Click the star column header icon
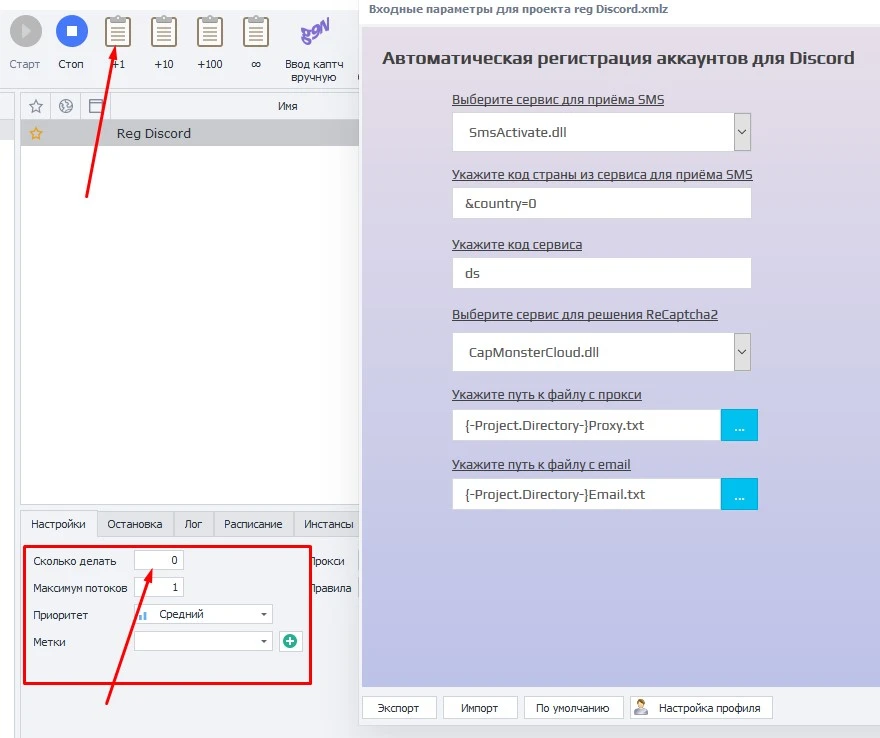Image resolution: width=880 pixels, height=738 pixels. click(x=36, y=106)
